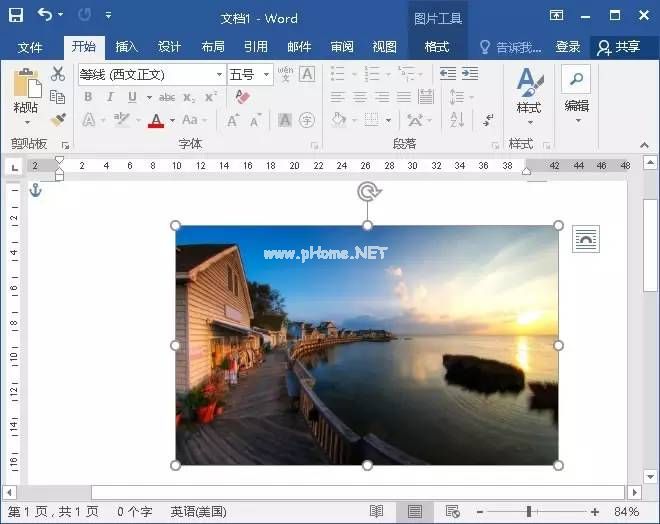Open the 文件 (File) tab
The width and height of the screenshot is (660, 524).
30,47
